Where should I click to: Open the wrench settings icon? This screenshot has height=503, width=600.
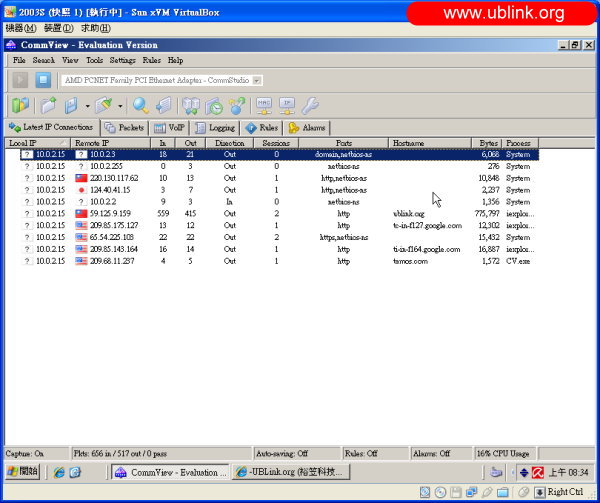point(310,106)
